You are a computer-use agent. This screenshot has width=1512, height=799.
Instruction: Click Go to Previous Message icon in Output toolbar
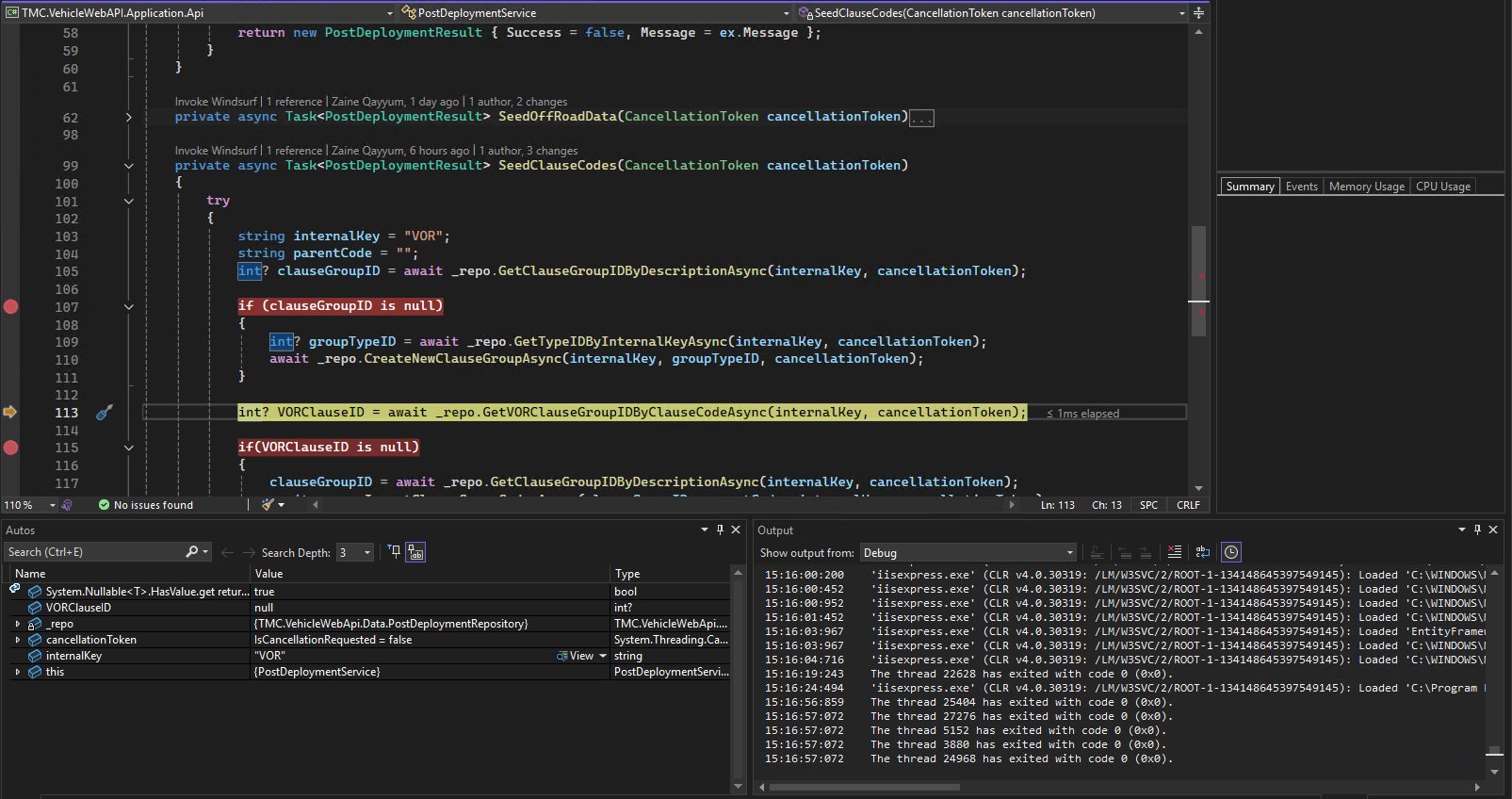tap(1125, 552)
